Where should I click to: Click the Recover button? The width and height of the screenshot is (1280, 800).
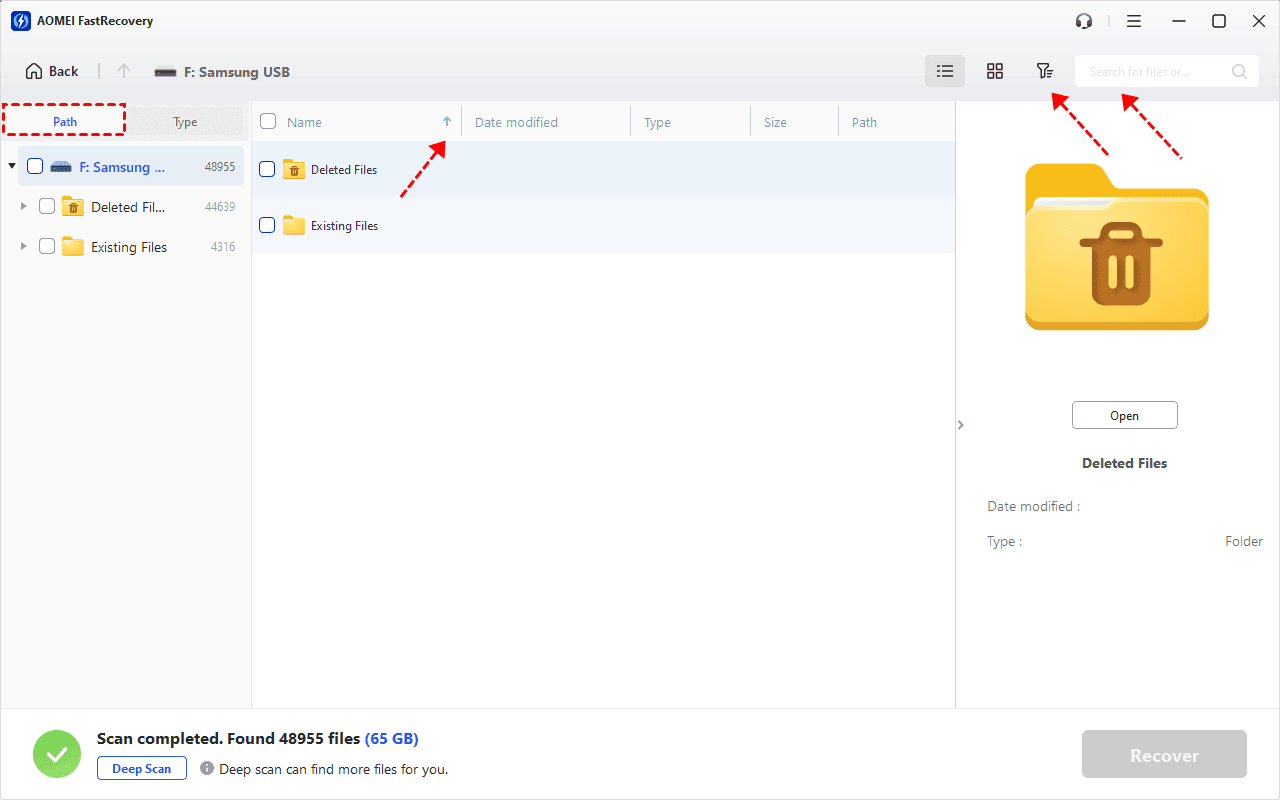[1164, 755]
